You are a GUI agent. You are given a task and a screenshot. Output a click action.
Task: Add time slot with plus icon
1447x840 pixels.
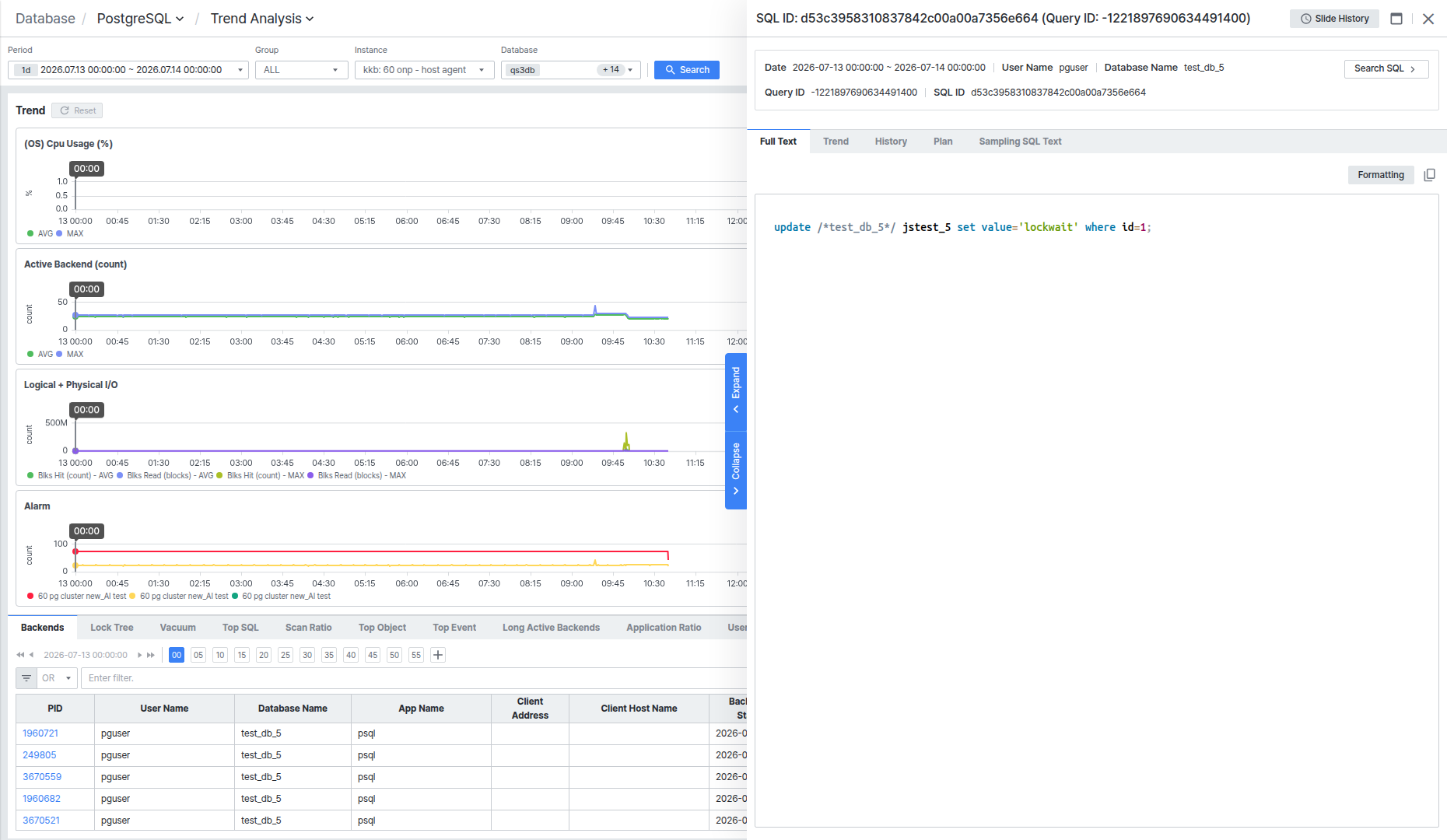pos(438,655)
